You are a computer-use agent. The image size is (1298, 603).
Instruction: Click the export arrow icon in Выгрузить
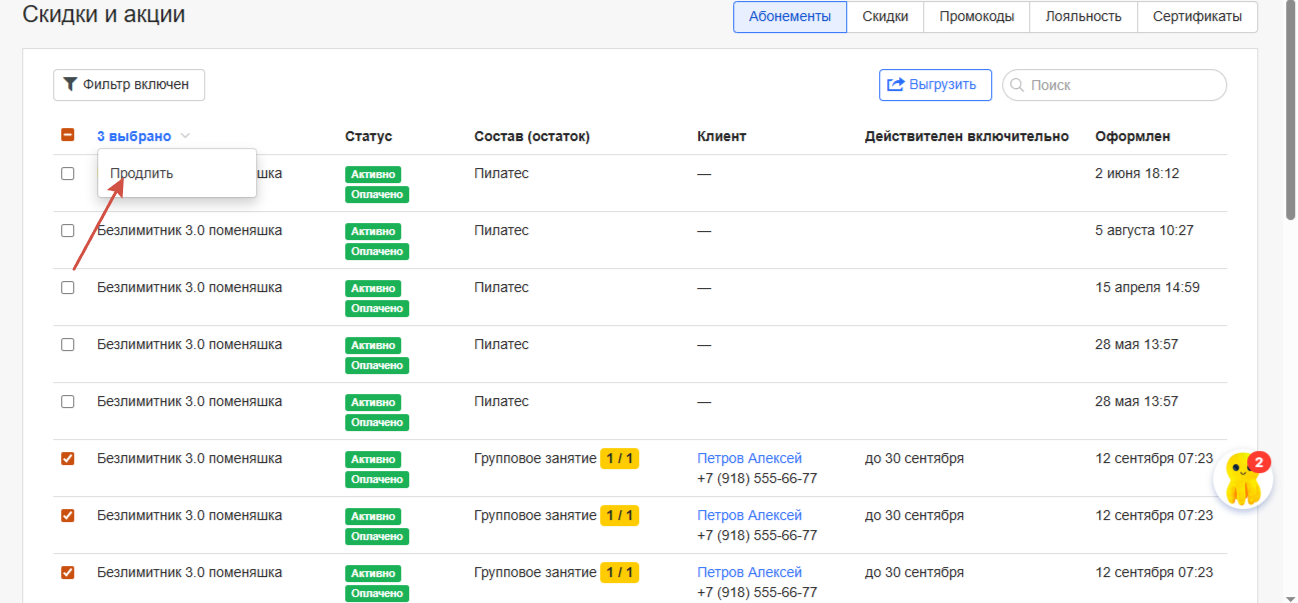tap(896, 85)
